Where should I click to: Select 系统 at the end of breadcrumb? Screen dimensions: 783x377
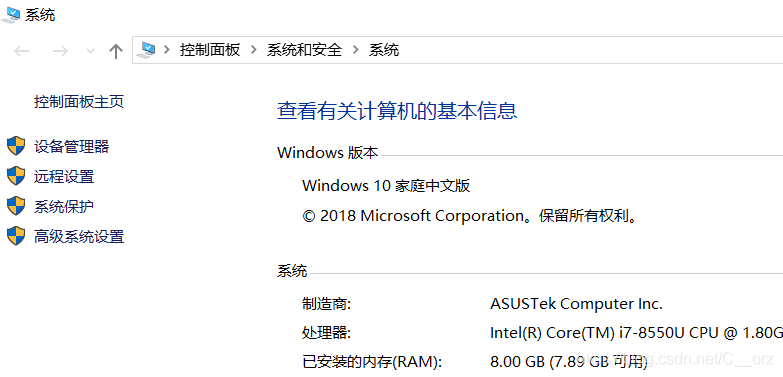pos(384,50)
